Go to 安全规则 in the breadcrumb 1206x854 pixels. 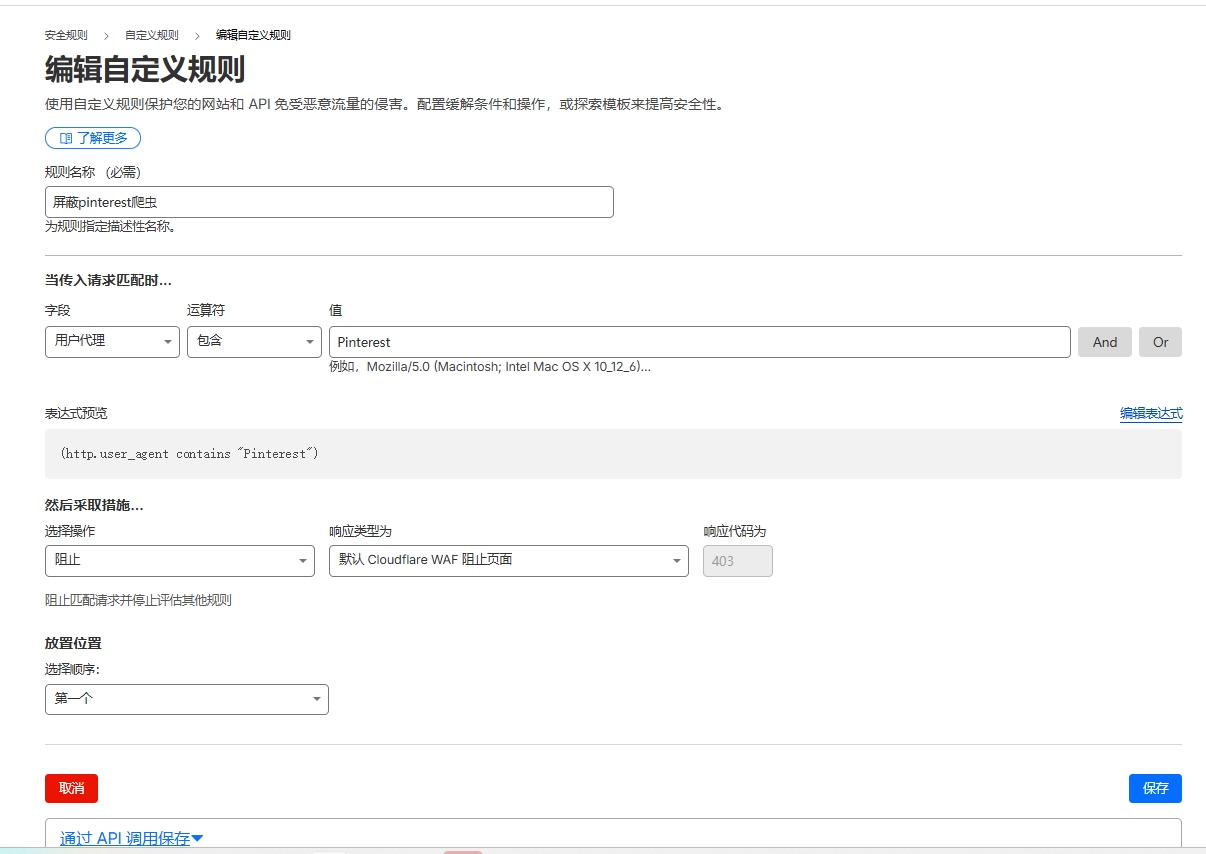point(66,35)
